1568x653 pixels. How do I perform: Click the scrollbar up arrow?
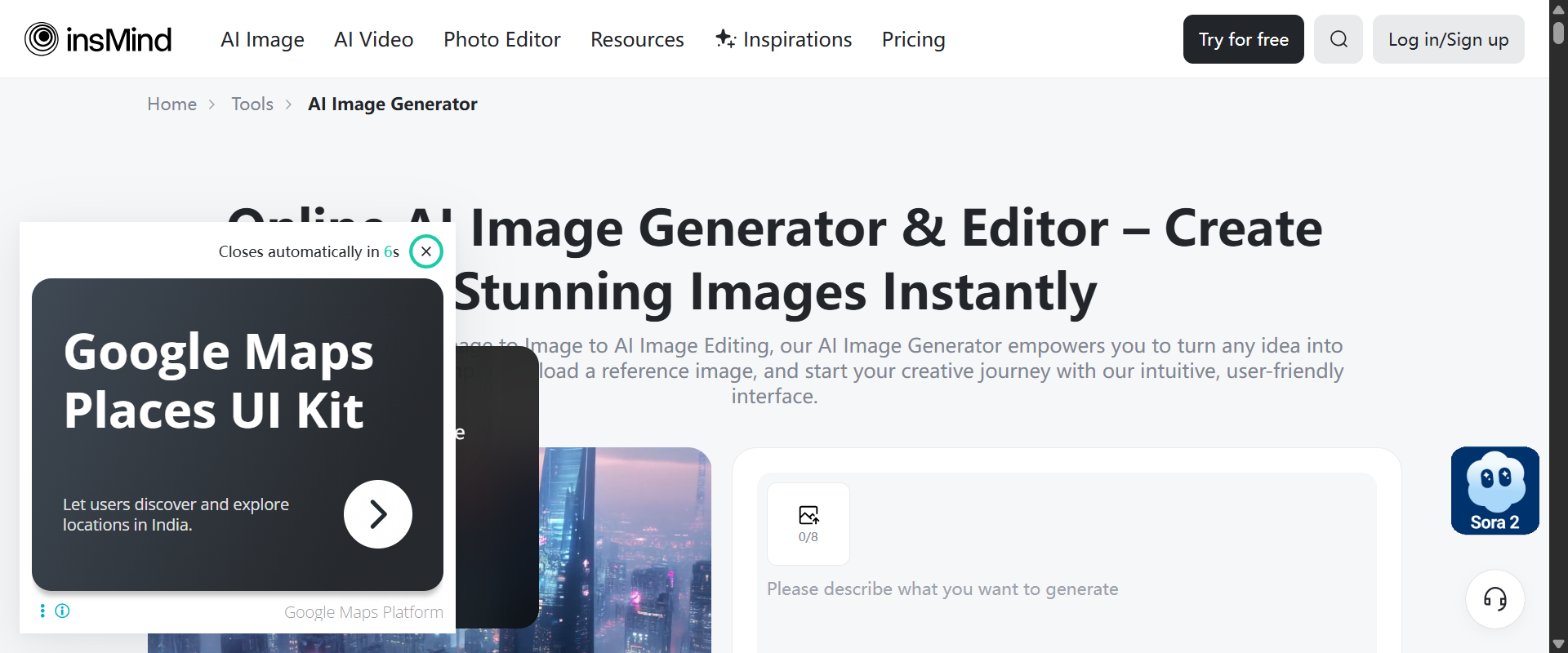coord(1558,9)
